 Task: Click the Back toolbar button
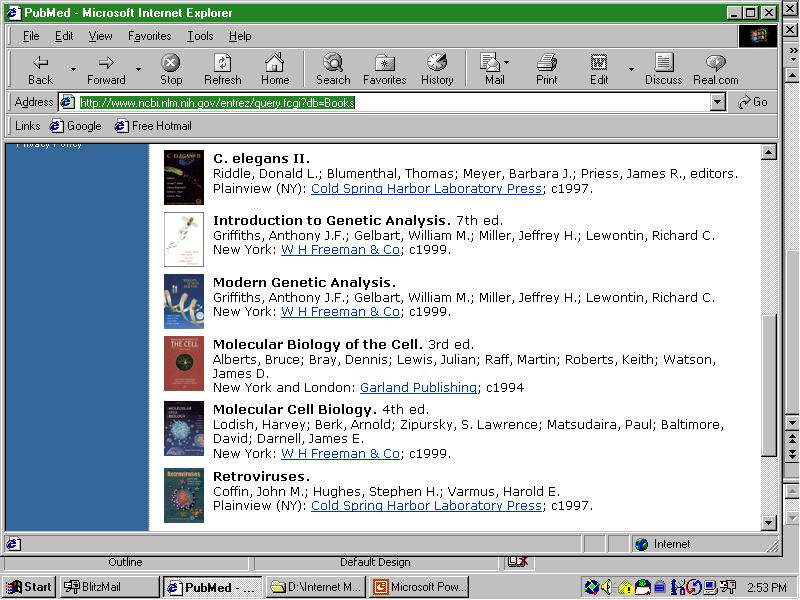(x=40, y=69)
